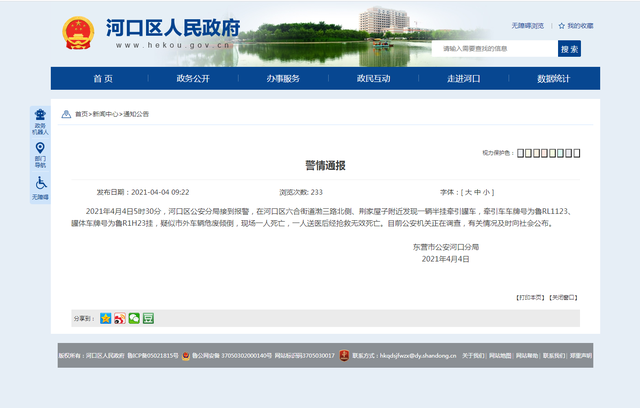Select the last white eye-protection swatch
Image resolution: width=640 pixels, height=408 pixels.
(x=577, y=153)
